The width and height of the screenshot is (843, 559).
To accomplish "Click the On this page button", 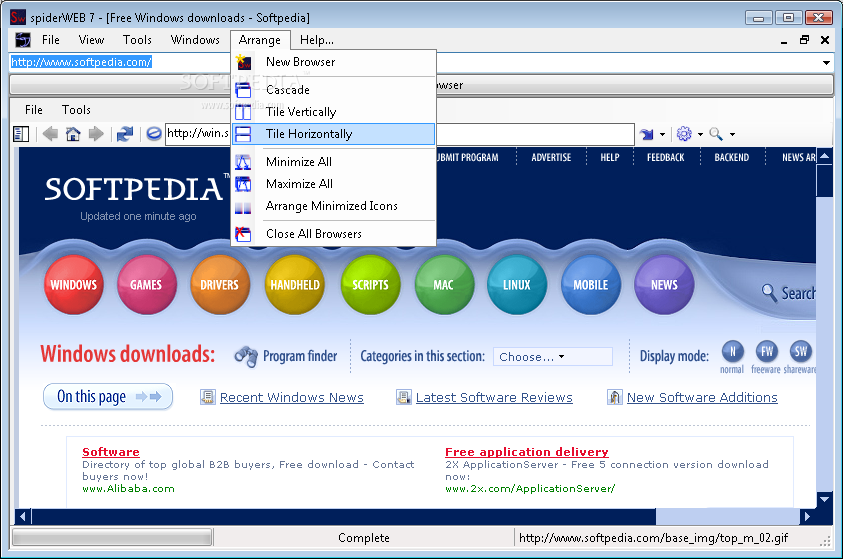I will 108,397.
